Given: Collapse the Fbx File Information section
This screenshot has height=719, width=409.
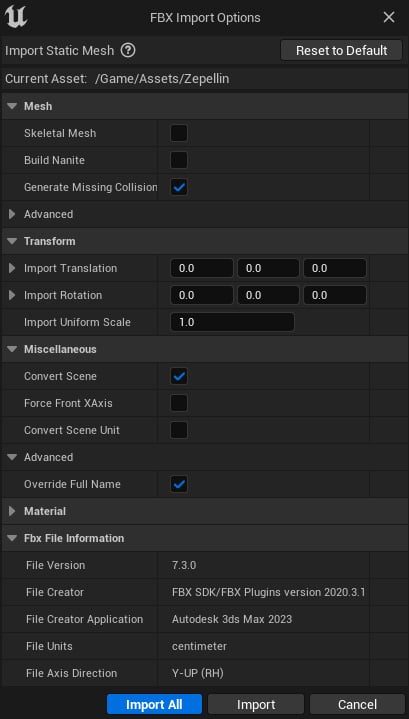Looking at the screenshot, I should click(12, 538).
